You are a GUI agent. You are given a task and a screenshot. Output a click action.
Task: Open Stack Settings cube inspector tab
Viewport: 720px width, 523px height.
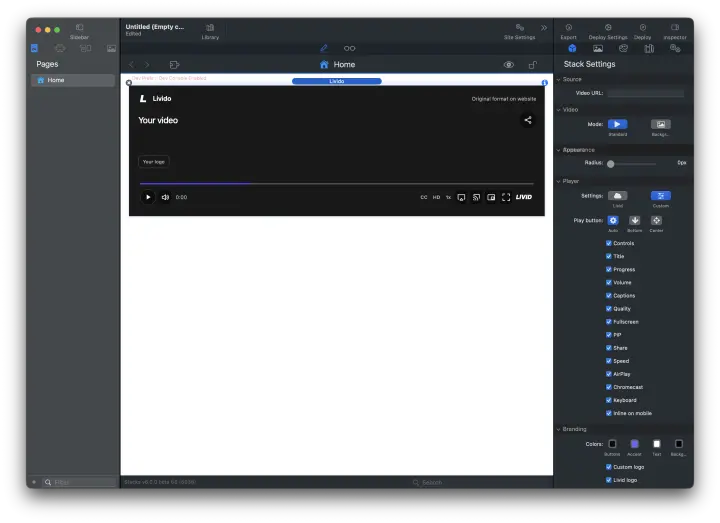(x=572, y=48)
